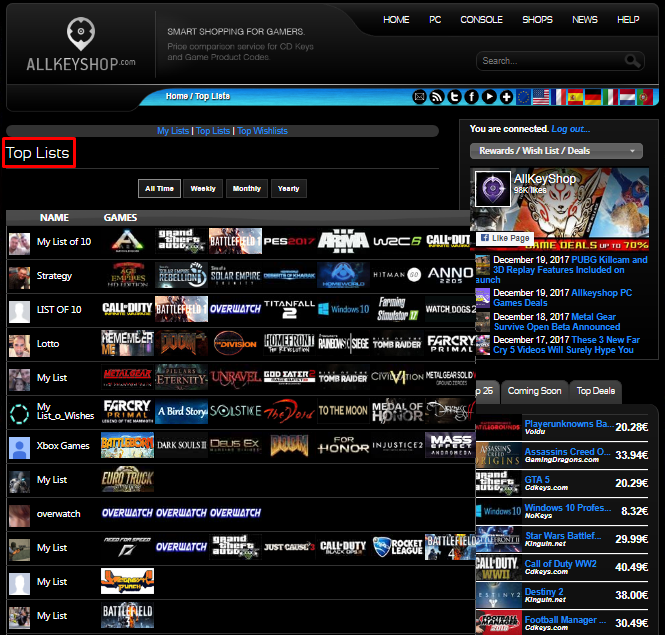Click the Twitter icon in header bar
The image size is (665, 635).
455,97
